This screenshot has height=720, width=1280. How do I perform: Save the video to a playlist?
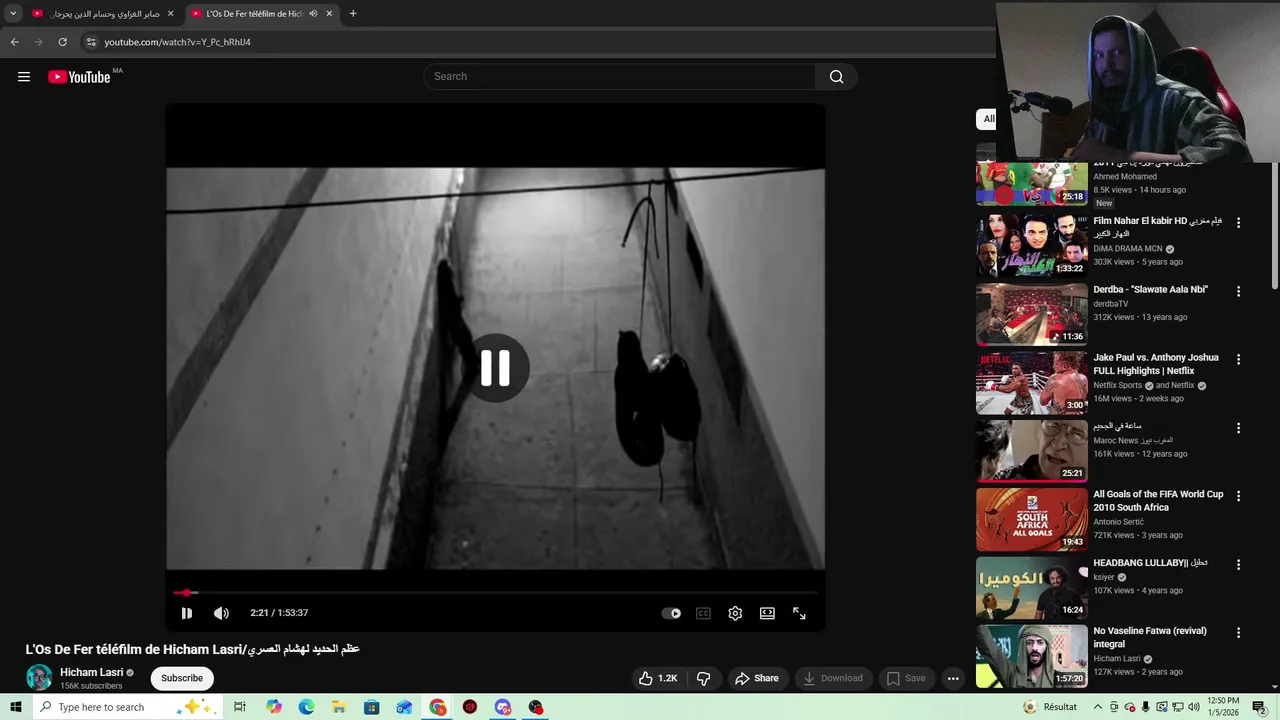[x=906, y=678]
